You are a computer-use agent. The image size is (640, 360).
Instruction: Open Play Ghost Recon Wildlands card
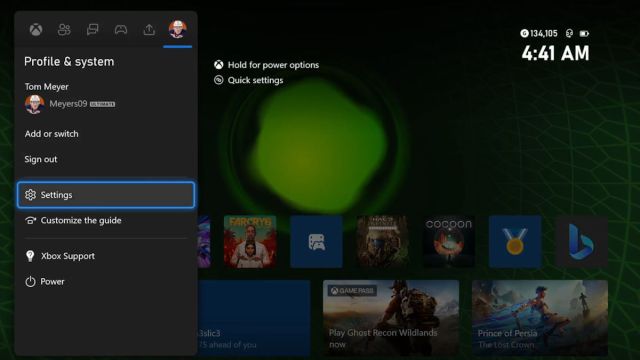(391, 318)
